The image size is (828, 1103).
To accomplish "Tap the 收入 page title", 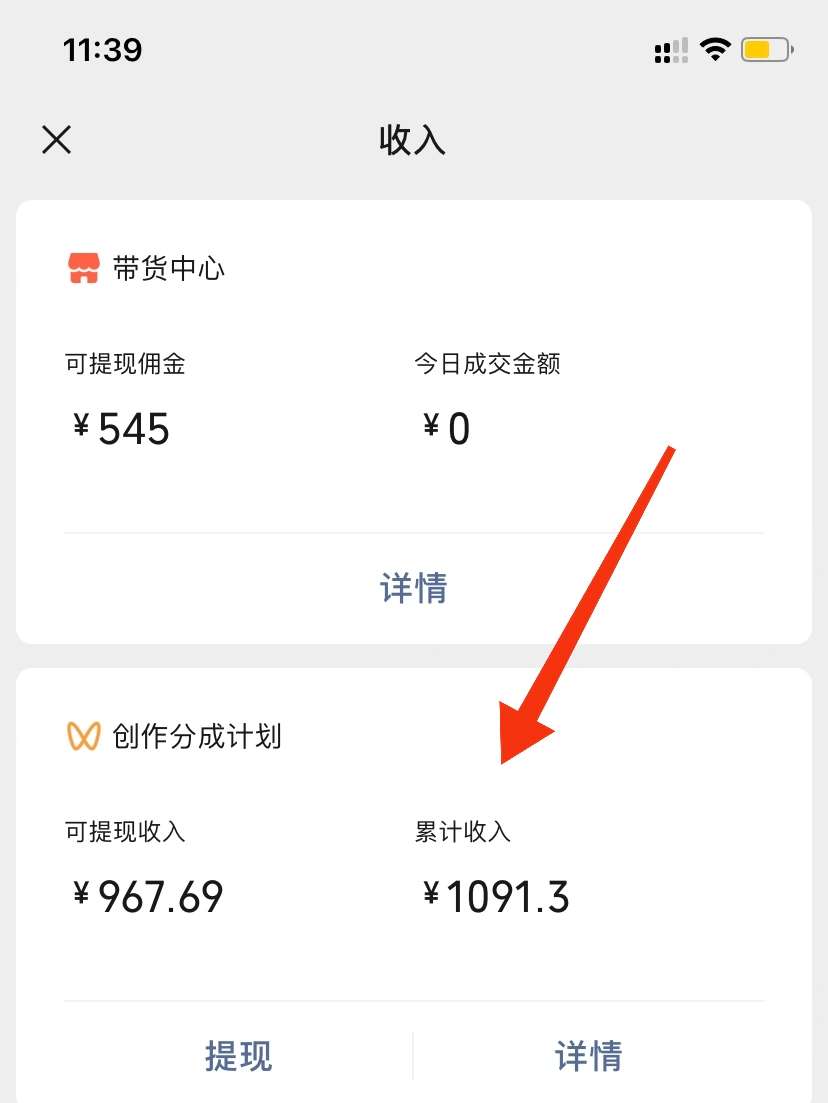I will (x=413, y=139).
